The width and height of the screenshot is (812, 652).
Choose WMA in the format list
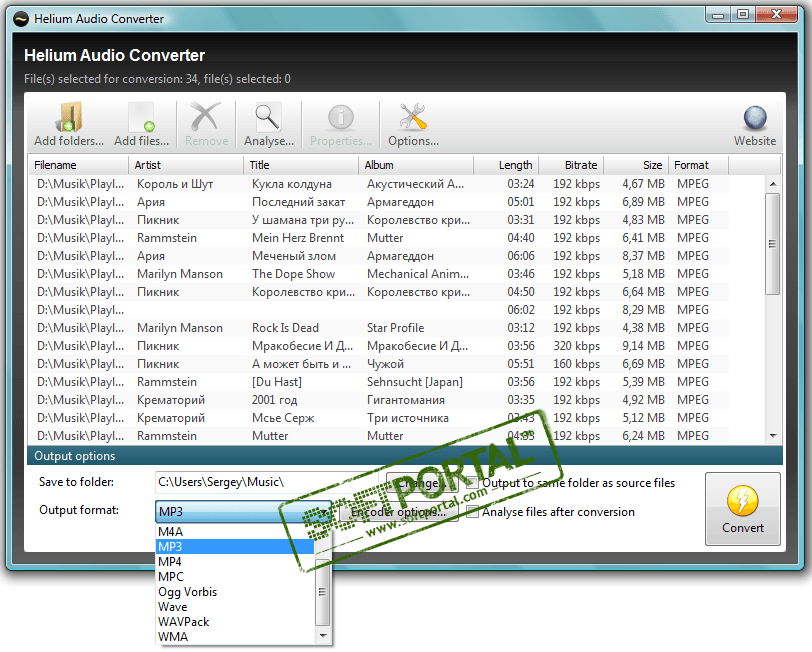235,637
